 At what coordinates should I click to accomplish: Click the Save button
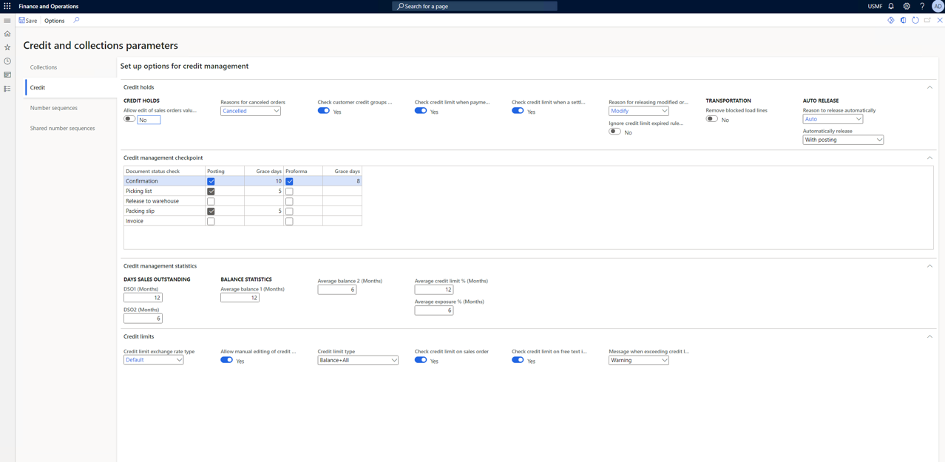point(28,20)
